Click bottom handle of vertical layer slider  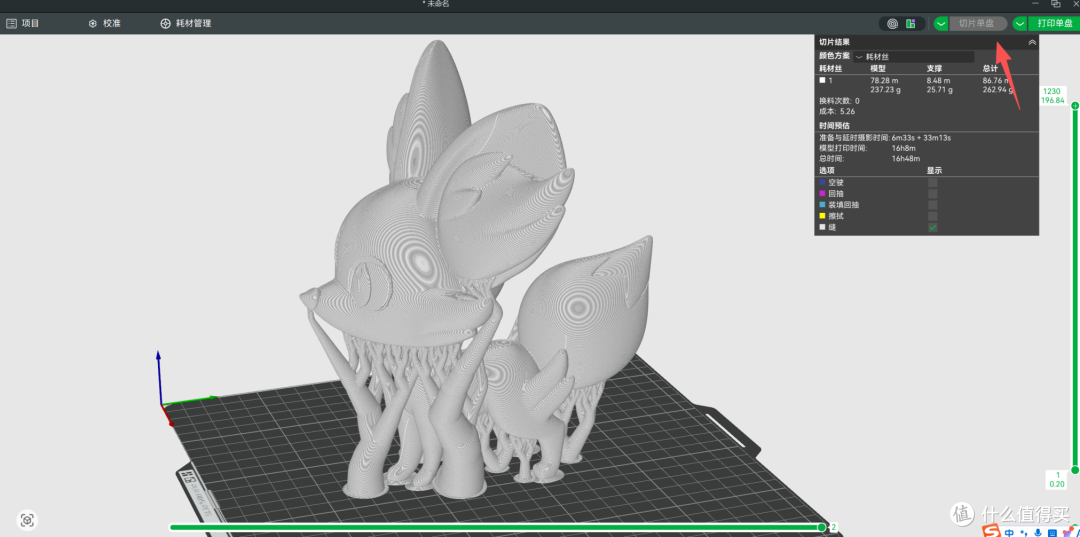(x=1074, y=470)
